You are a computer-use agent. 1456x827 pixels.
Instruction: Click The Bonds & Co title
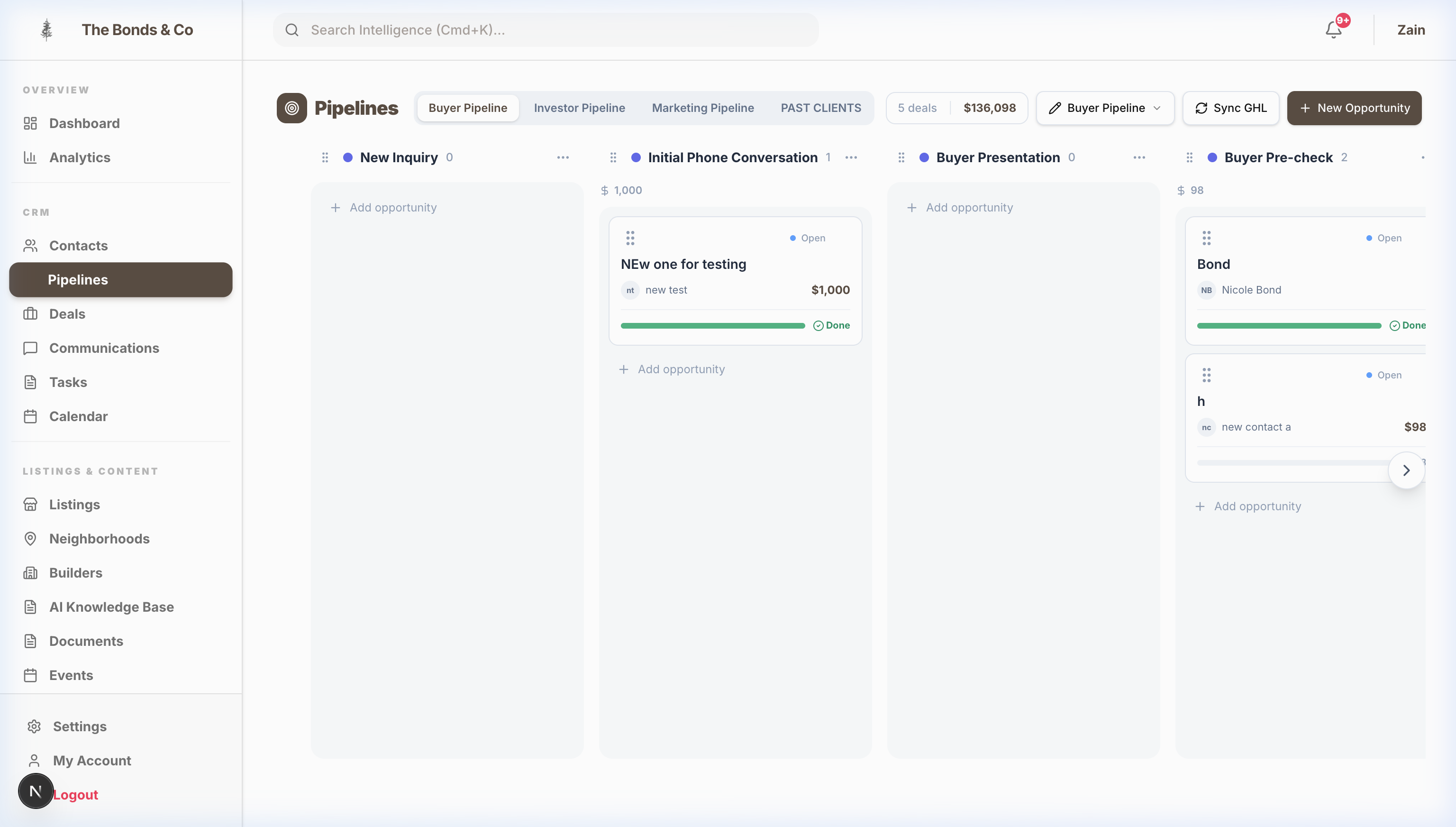[x=137, y=29]
